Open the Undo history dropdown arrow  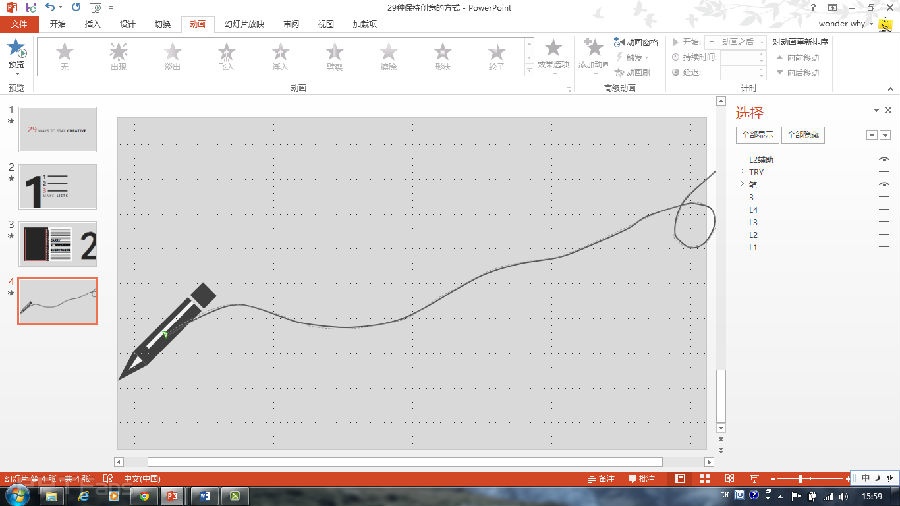point(60,7)
